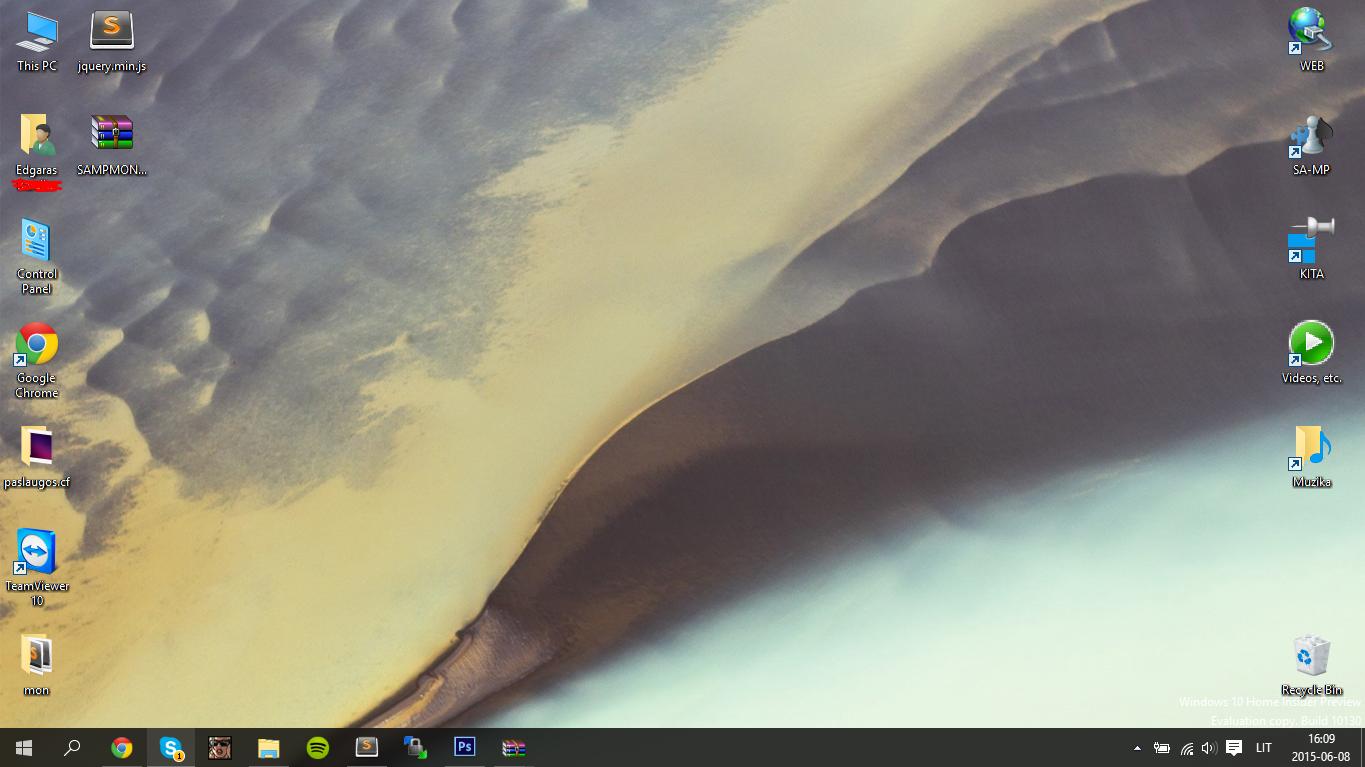Select the jquery.min.js file icon

(x=112, y=42)
